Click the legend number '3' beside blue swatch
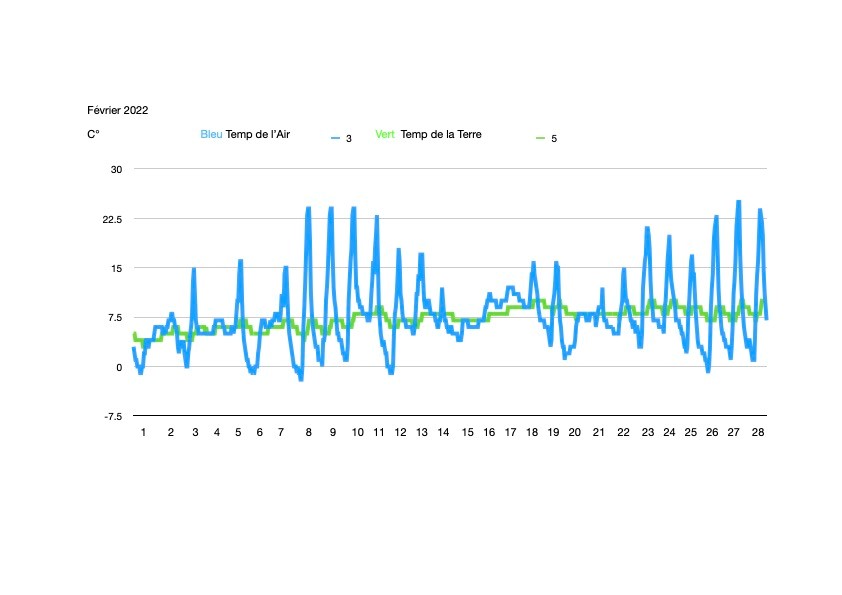The height and width of the screenshot is (595, 842). pyautogui.click(x=349, y=139)
